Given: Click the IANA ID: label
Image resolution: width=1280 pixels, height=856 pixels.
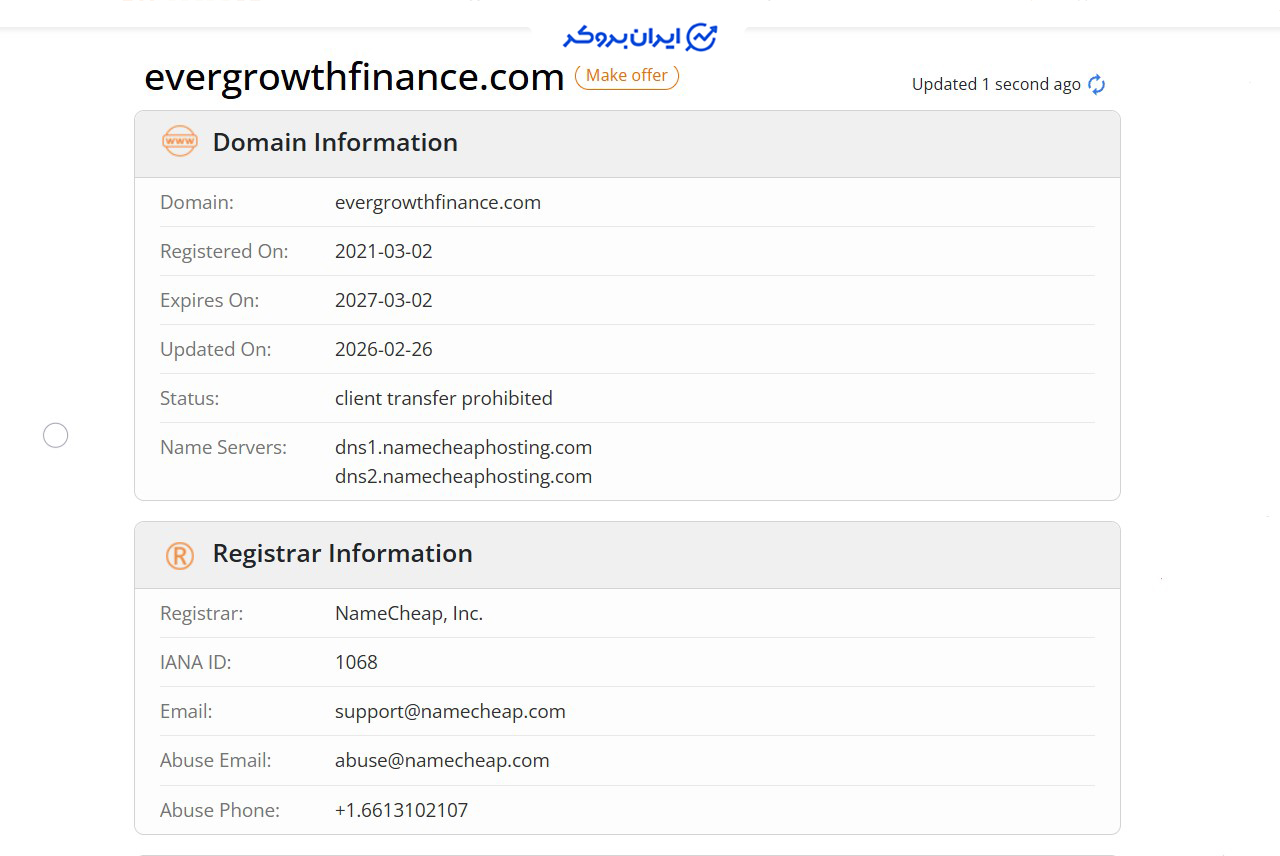Looking at the screenshot, I should 195,662.
